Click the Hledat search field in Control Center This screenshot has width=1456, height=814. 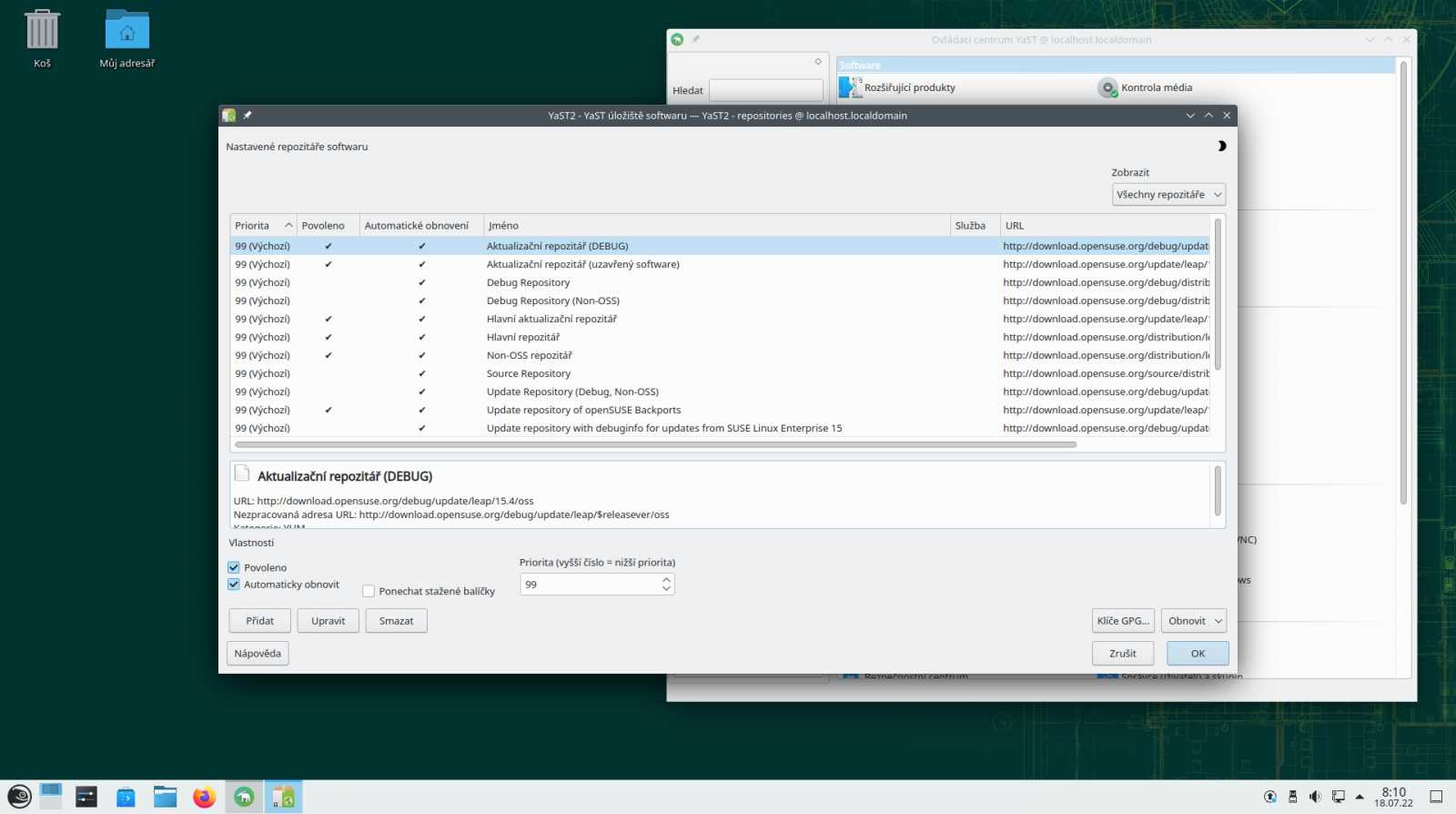766,90
